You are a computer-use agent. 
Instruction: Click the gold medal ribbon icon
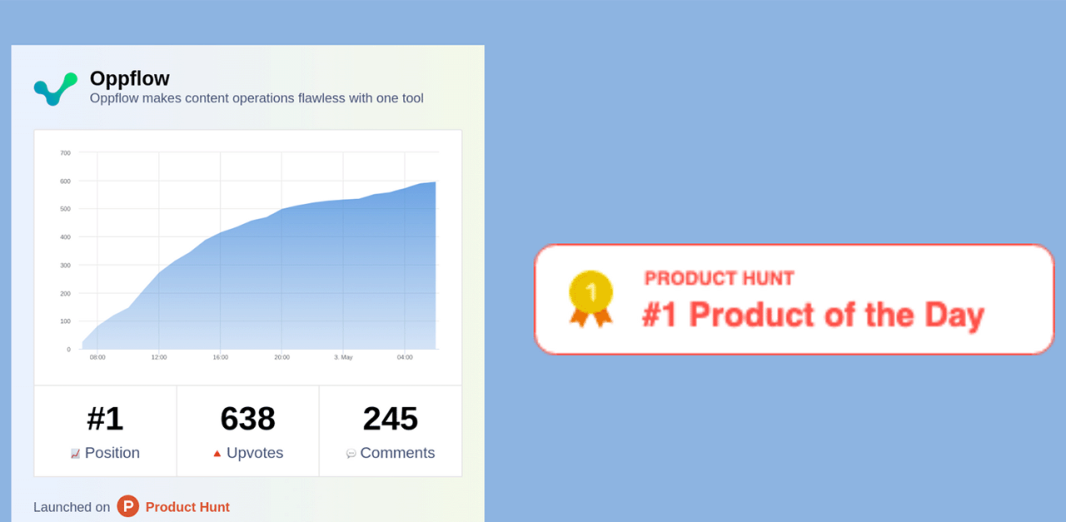(591, 299)
